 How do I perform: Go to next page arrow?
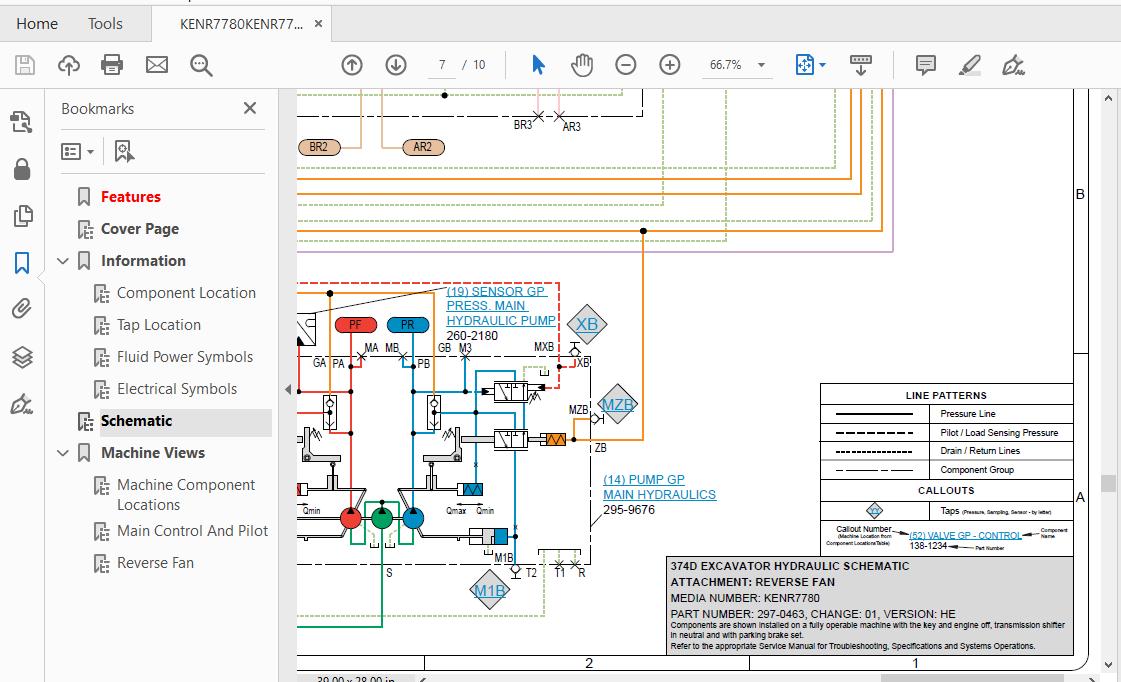396,65
